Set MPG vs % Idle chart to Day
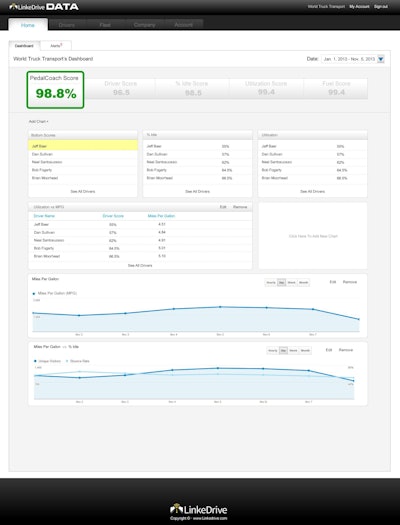This screenshot has height=525, width=400. tap(283, 351)
